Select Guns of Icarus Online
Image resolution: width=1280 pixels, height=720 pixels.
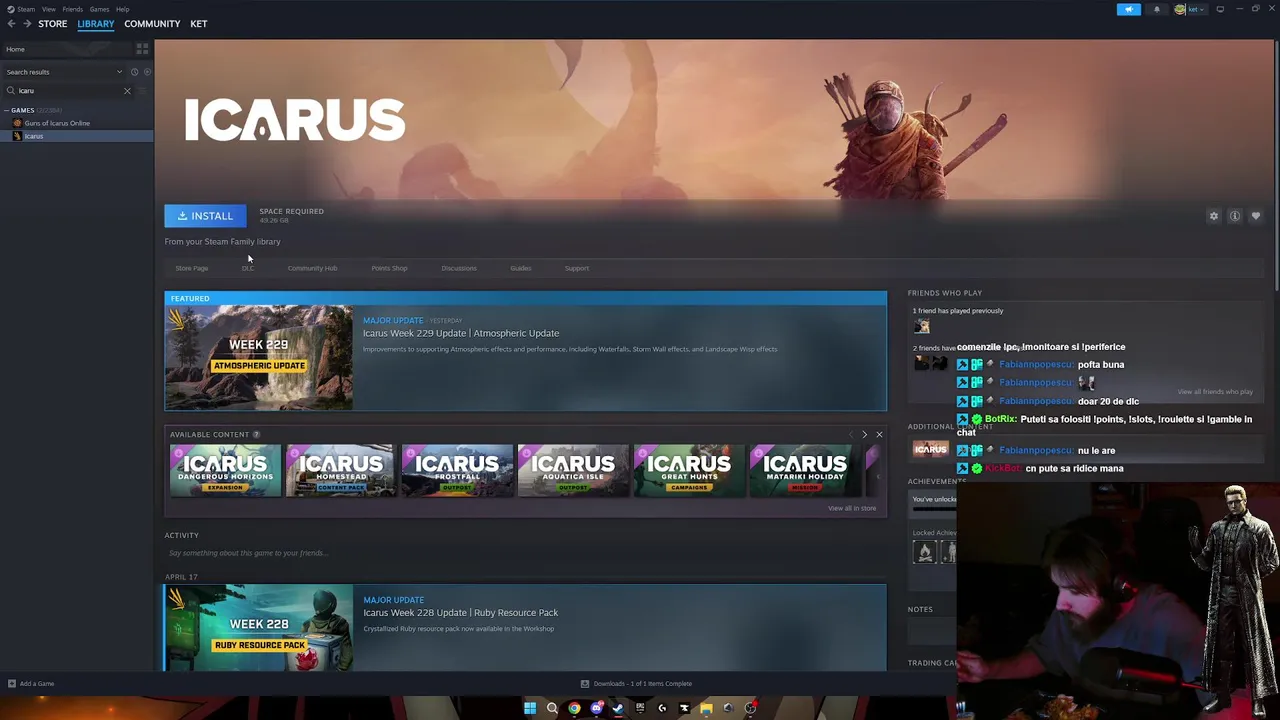pos(57,123)
